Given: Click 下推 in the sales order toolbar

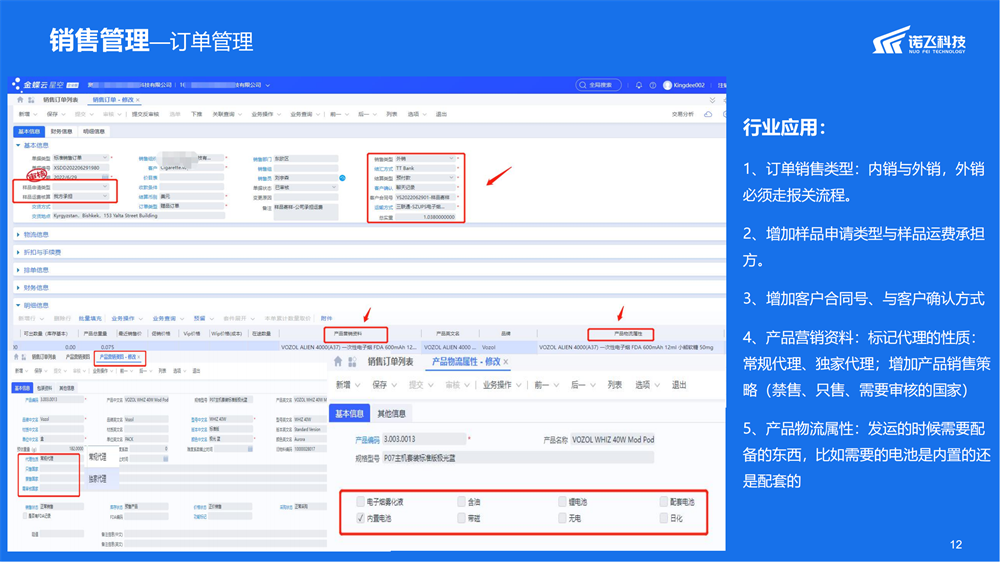Looking at the screenshot, I should click(196, 114).
